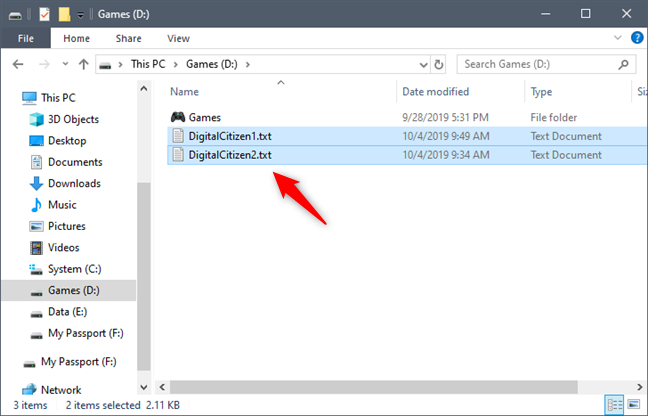Open System (C:) drive in navigation pane
This screenshot has height=416, width=648.
coord(74,269)
